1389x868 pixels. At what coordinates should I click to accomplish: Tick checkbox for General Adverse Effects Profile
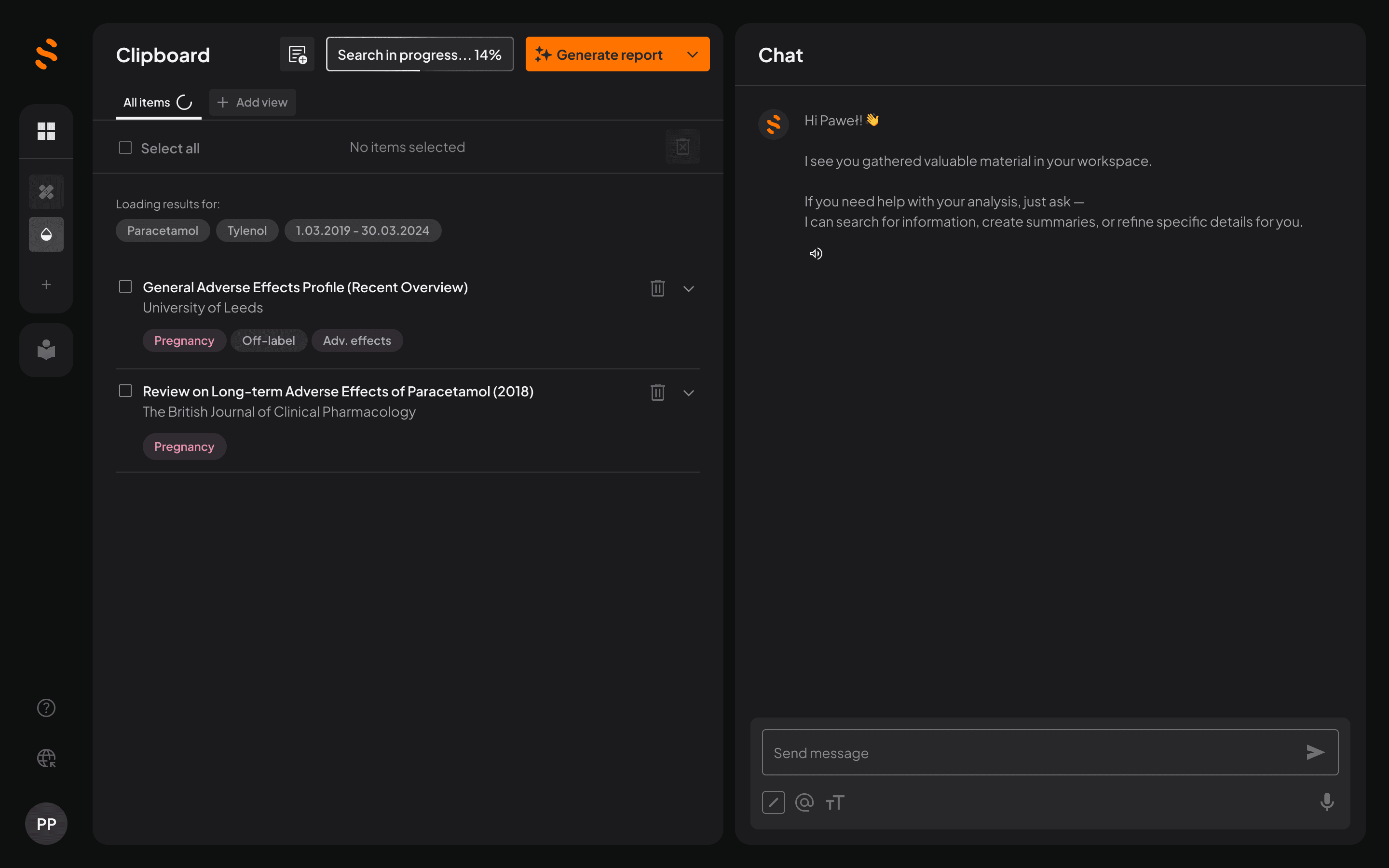click(x=125, y=286)
